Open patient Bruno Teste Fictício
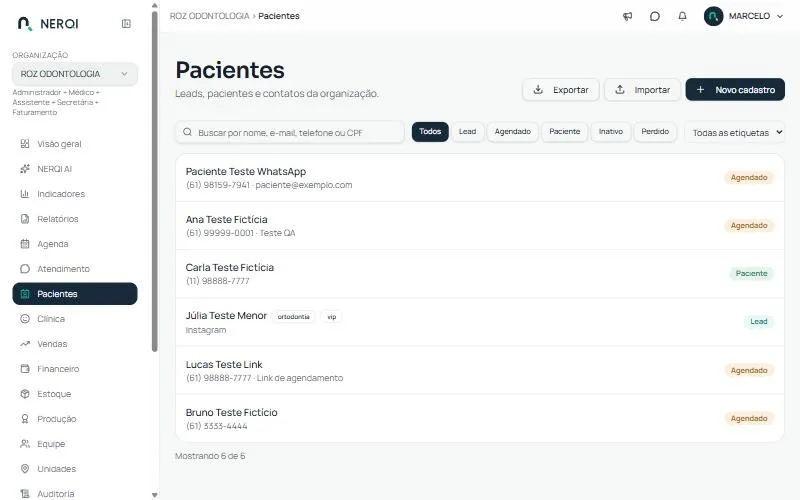The width and height of the screenshot is (800, 500). point(480,418)
